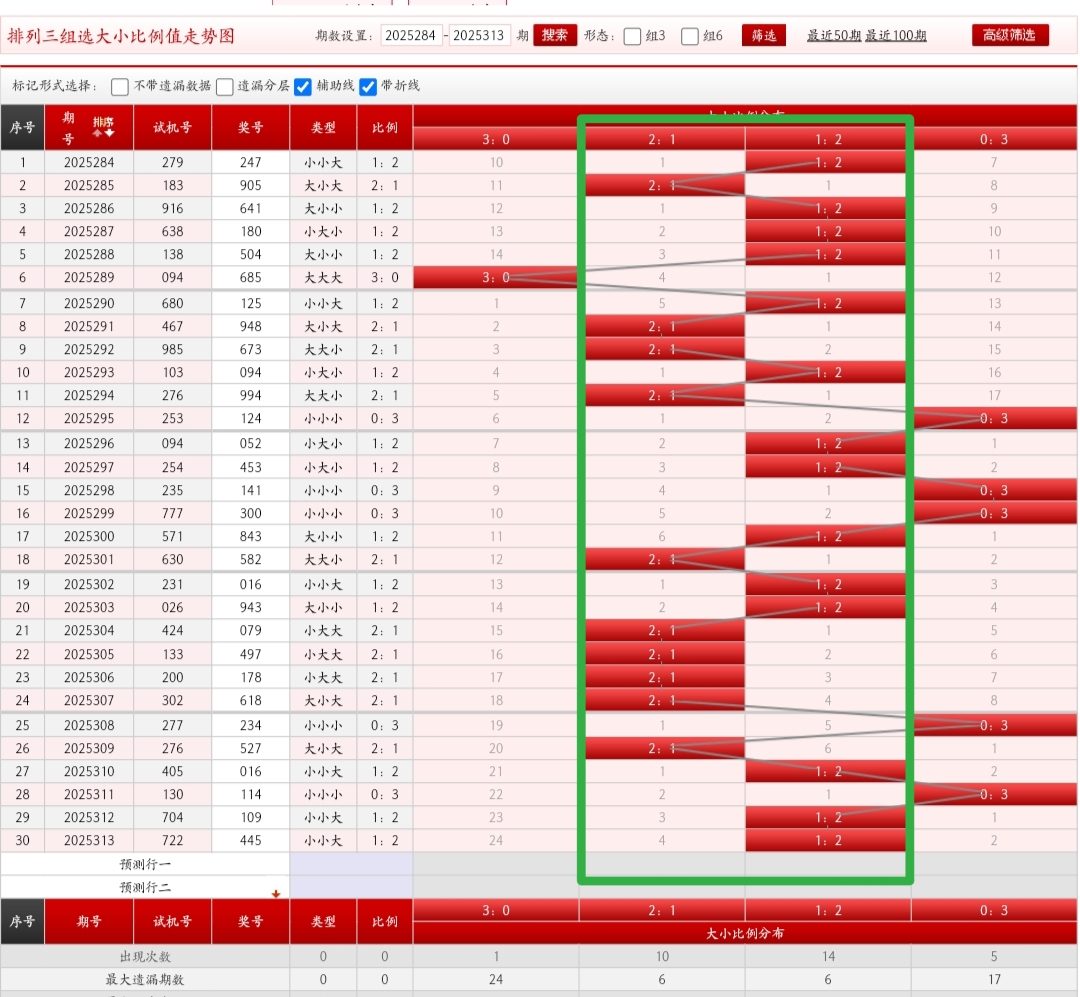This screenshot has height=997, width=1080.
Task: Show the 最近50期 results
Action: point(834,36)
